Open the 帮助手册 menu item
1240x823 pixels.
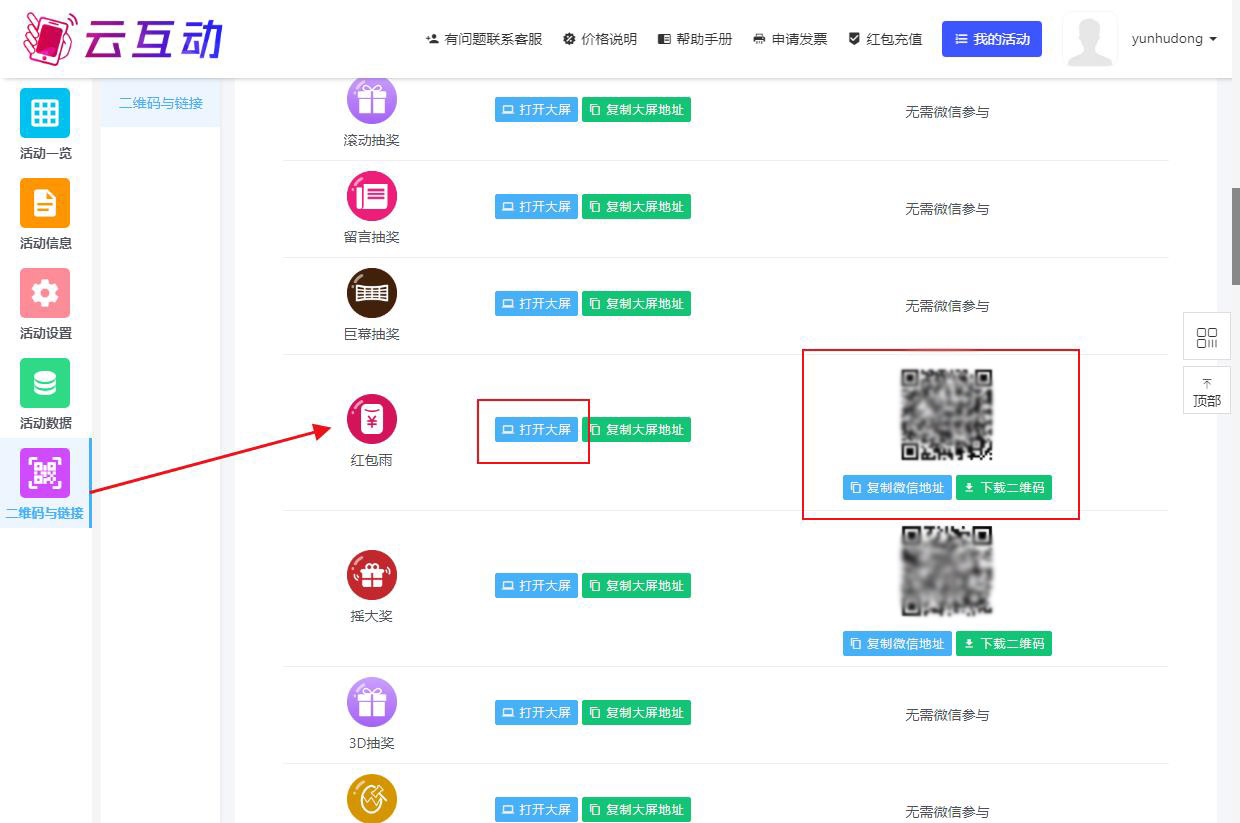[695, 39]
